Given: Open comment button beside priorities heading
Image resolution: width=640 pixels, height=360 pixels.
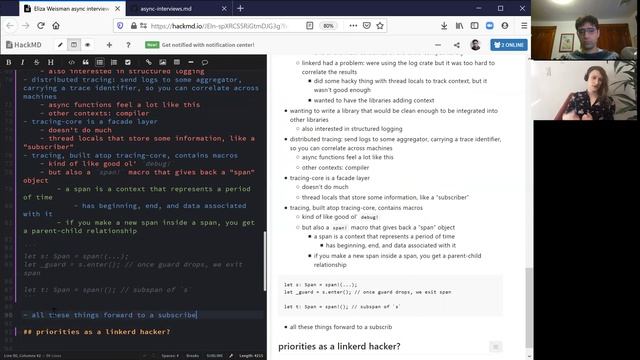Looking at the screenshot, I should click(x=496, y=347).
